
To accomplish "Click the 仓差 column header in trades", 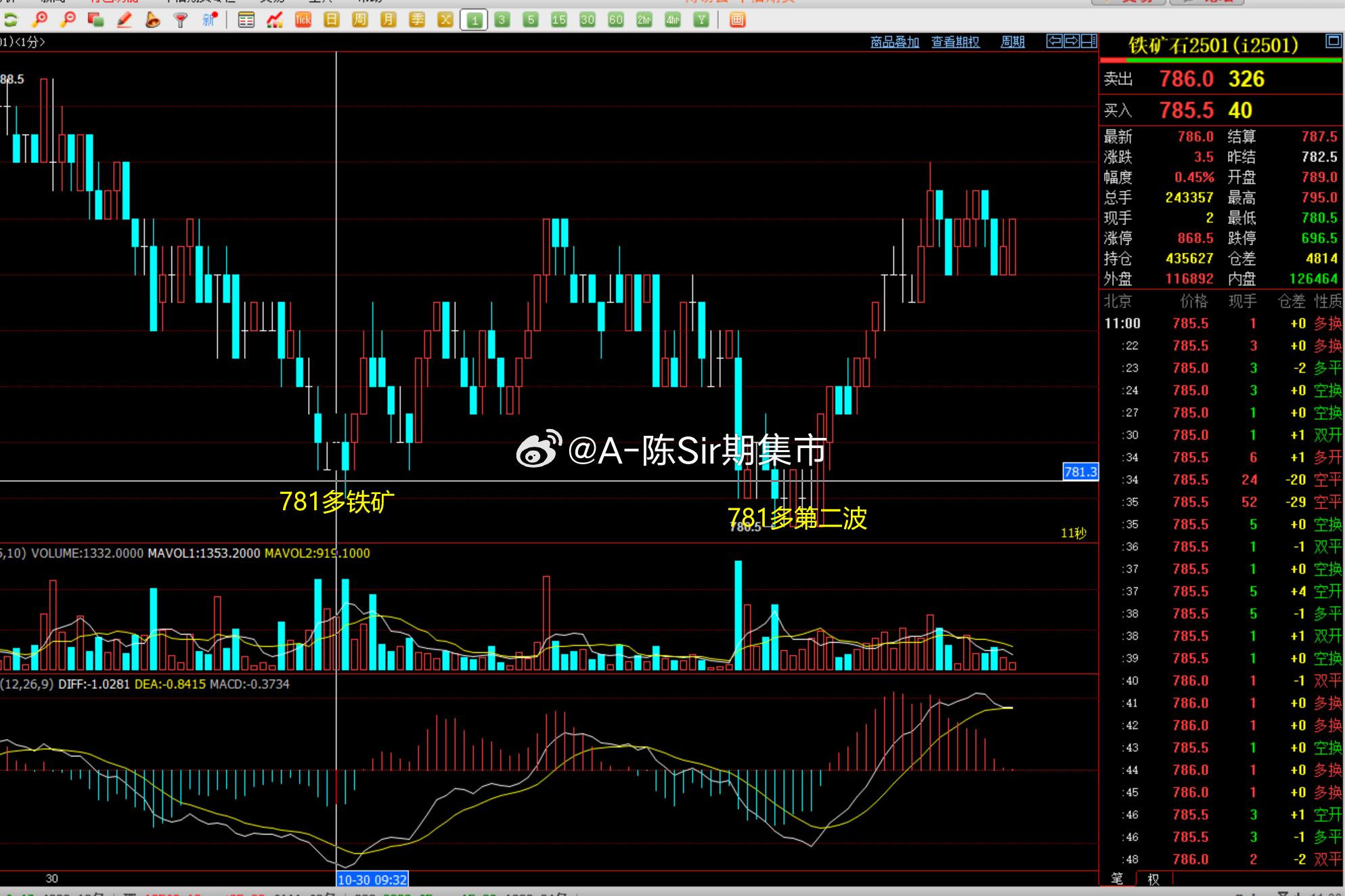I will (x=1291, y=301).
